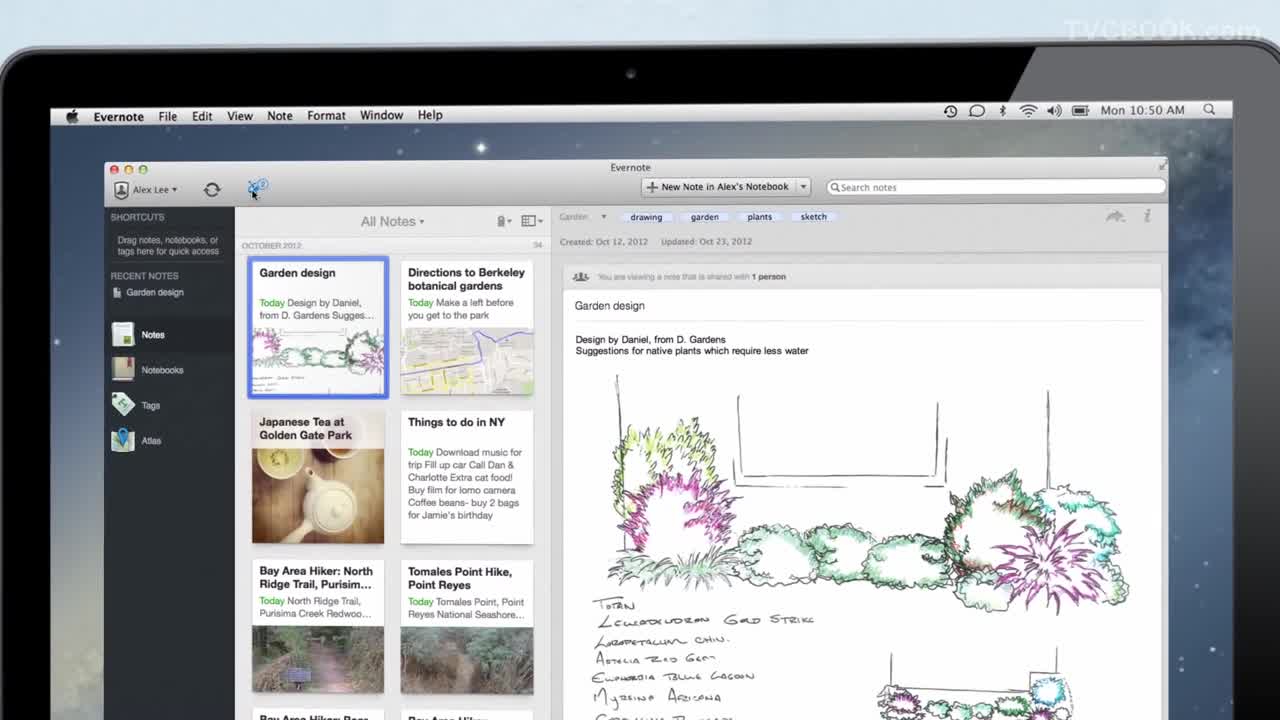This screenshot has height=720, width=1280.
Task: Click the sketch tag
Action: [x=813, y=217]
